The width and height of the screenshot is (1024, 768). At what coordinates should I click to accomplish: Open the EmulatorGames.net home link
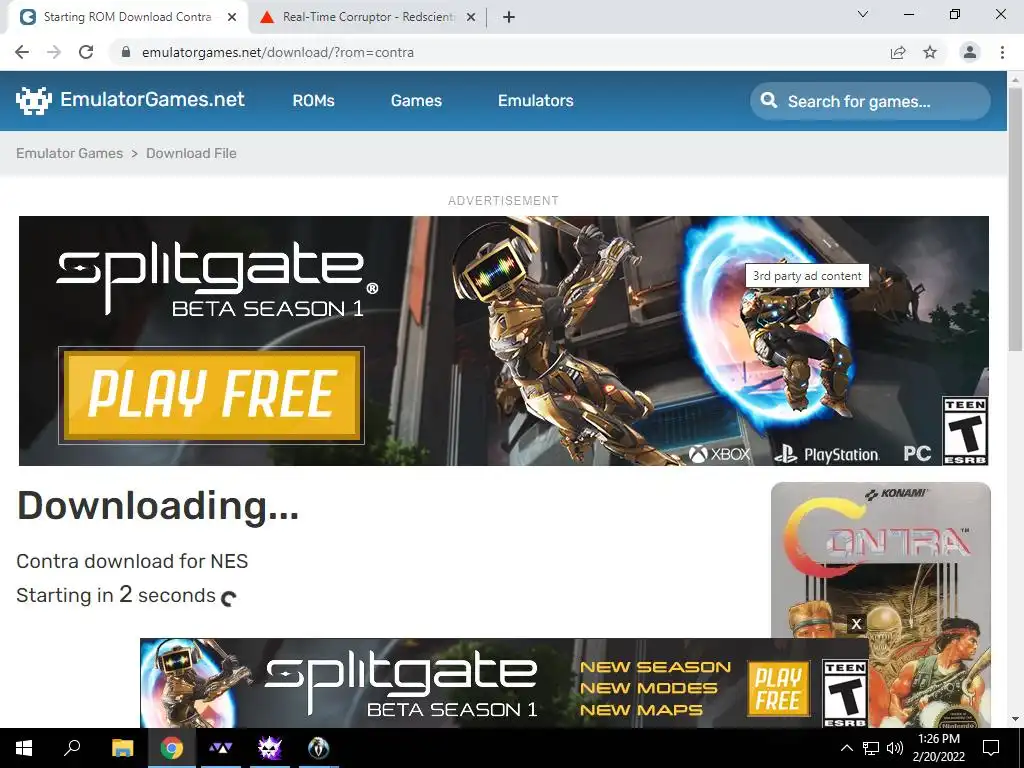pyautogui.click(x=152, y=99)
